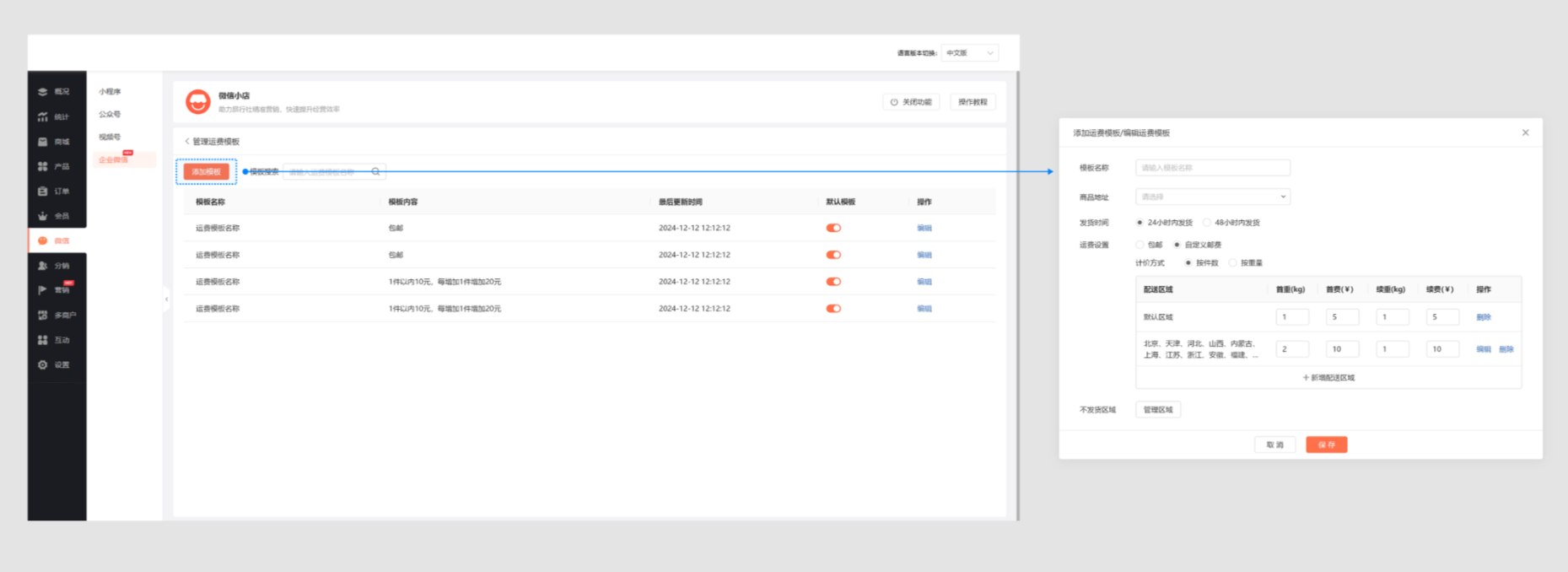Click the 模板内容 column header
The image size is (1568, 572).
click(x=403, y=202)
